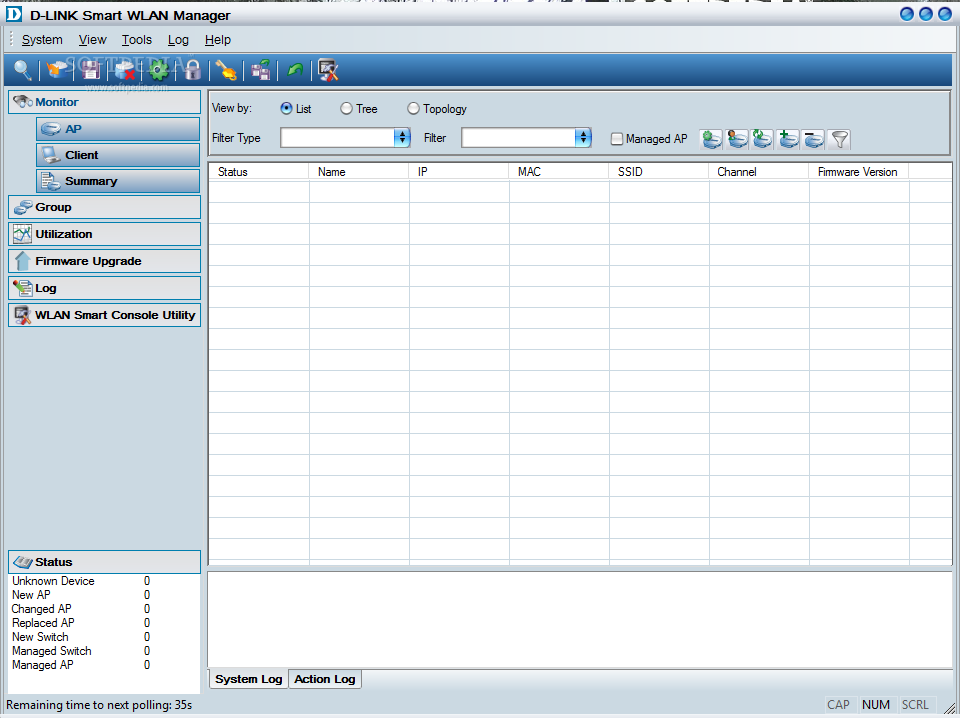This screenshot has height=718, width=960.
Task: Click the magnifying glass discover icon
Action: [x=23, y=70]
